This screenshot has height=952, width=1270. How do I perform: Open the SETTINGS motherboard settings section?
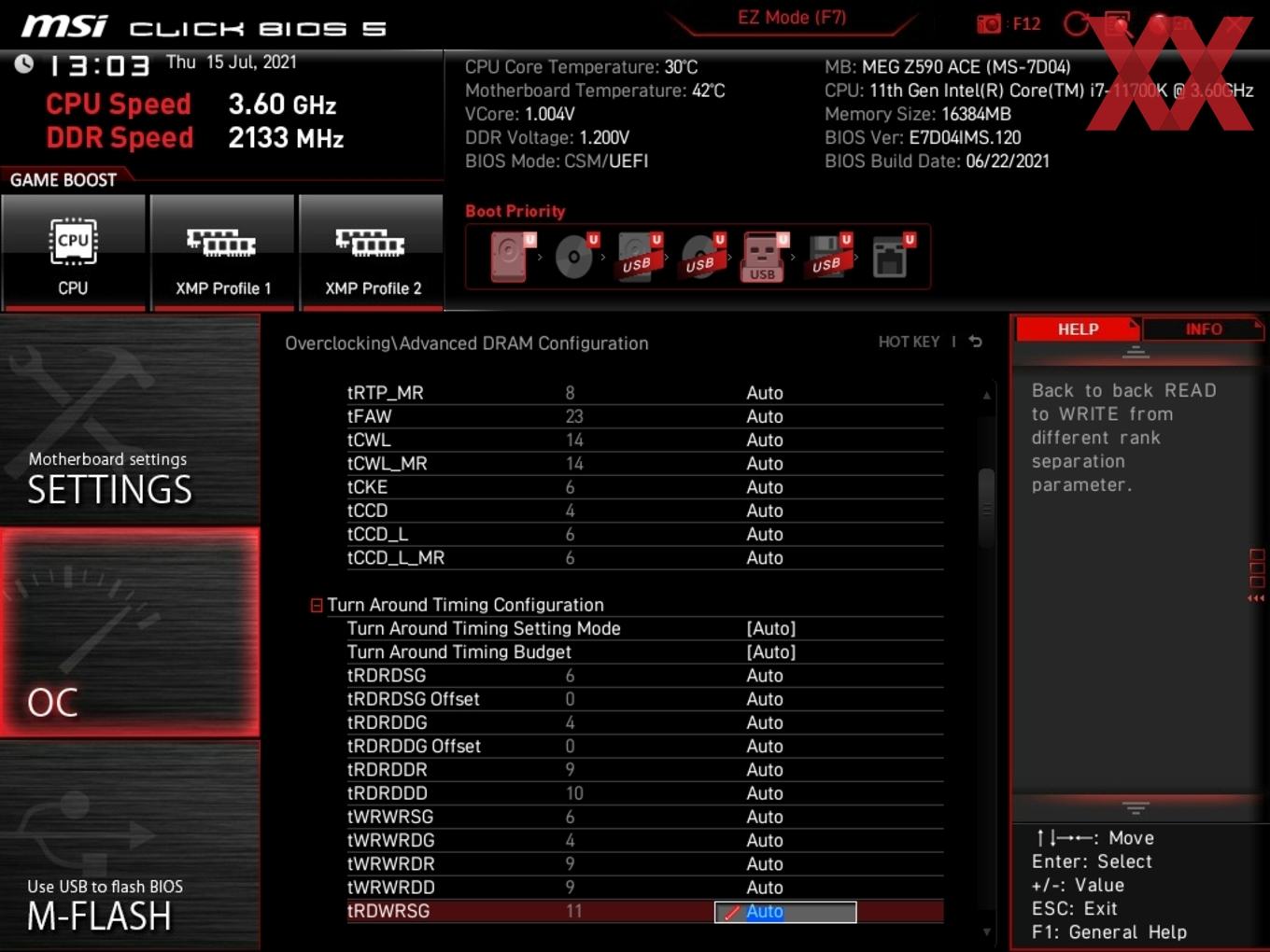click(x=130, y=420)
